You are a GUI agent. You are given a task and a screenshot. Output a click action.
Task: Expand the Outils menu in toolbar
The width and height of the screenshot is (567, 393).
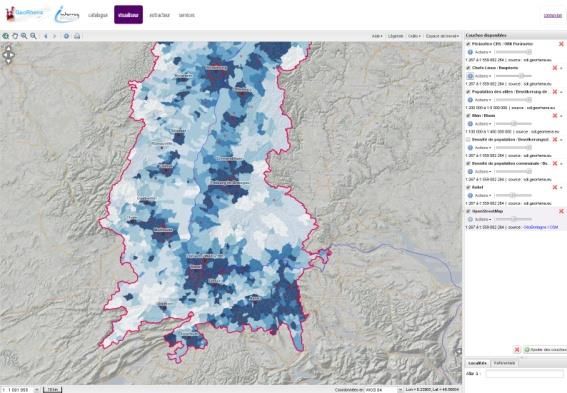[414, 36]
